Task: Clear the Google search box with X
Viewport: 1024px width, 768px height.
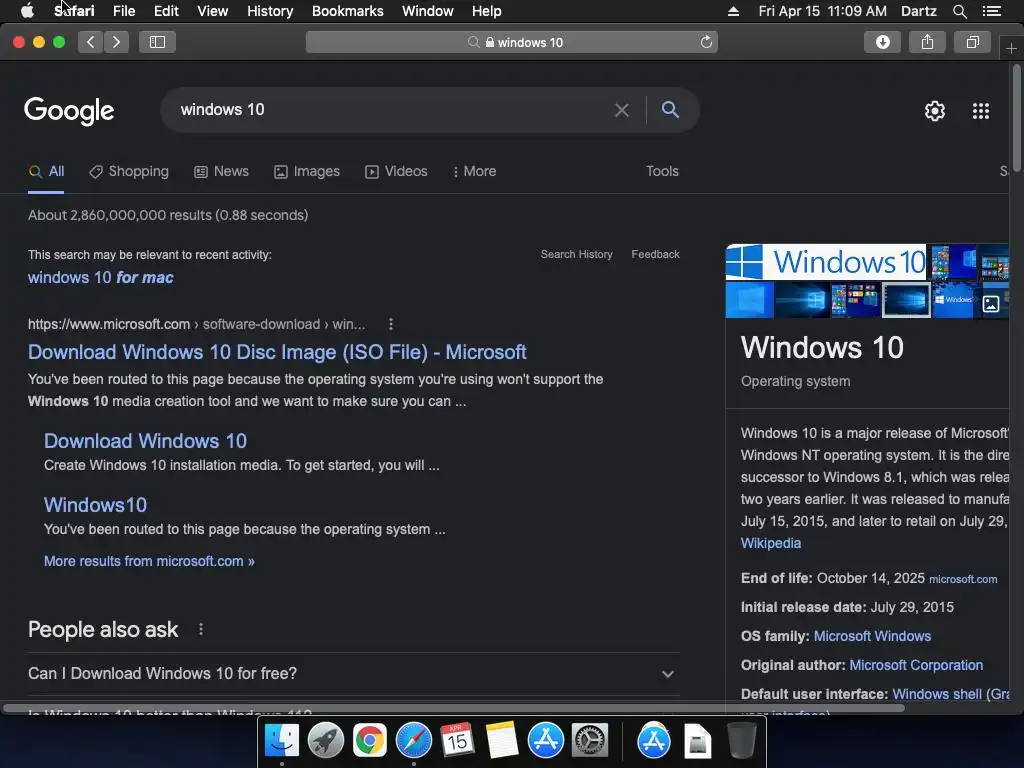Action: [x=622, y=110]
